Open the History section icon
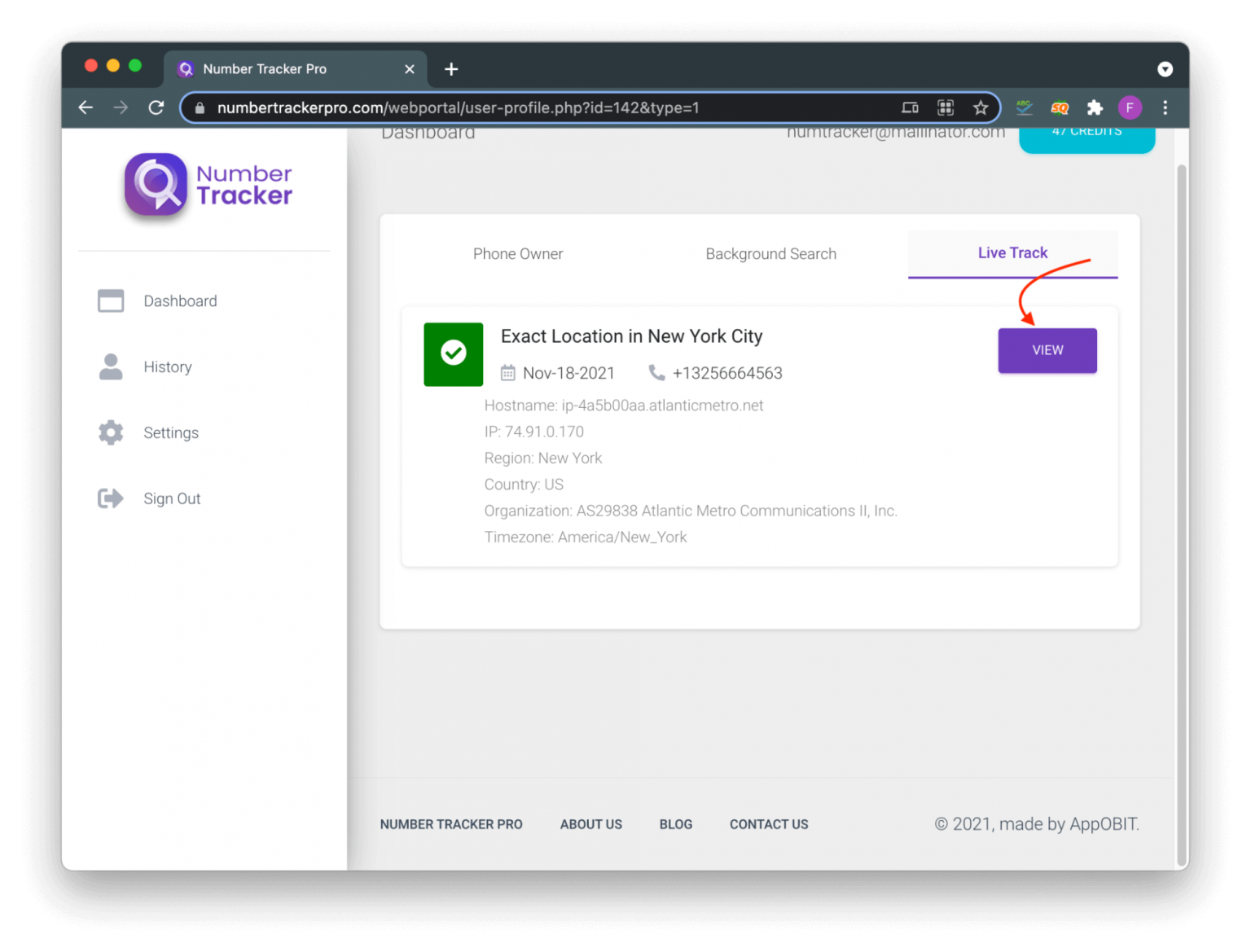 tap(111, 366)
